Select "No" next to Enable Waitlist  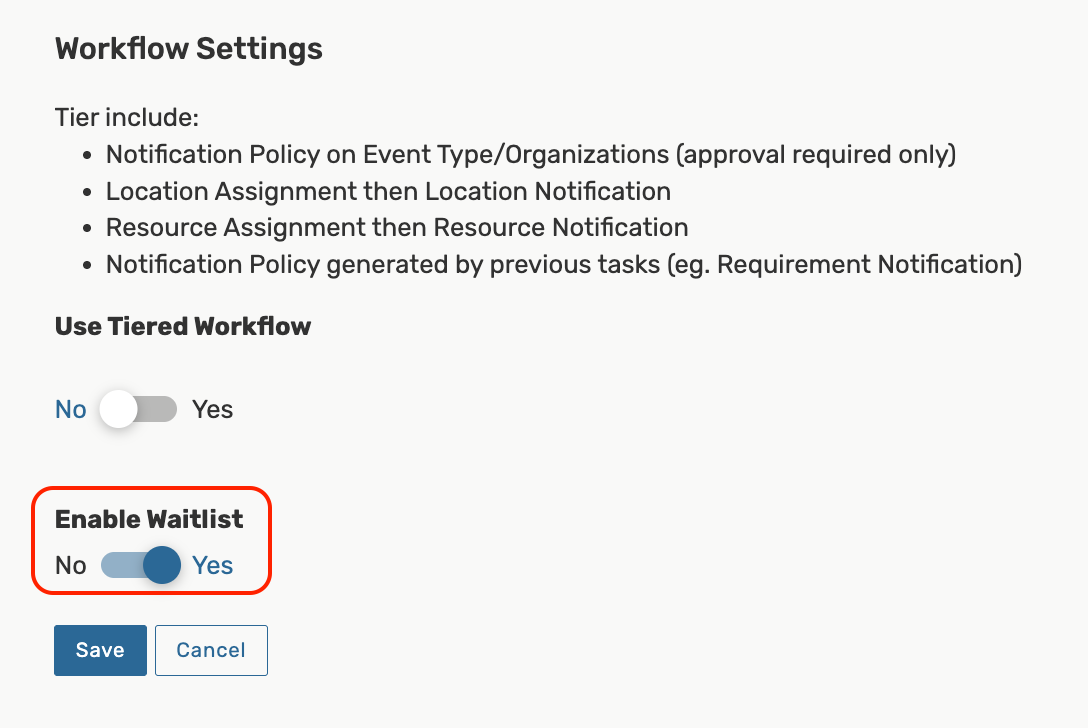point(70,565)
